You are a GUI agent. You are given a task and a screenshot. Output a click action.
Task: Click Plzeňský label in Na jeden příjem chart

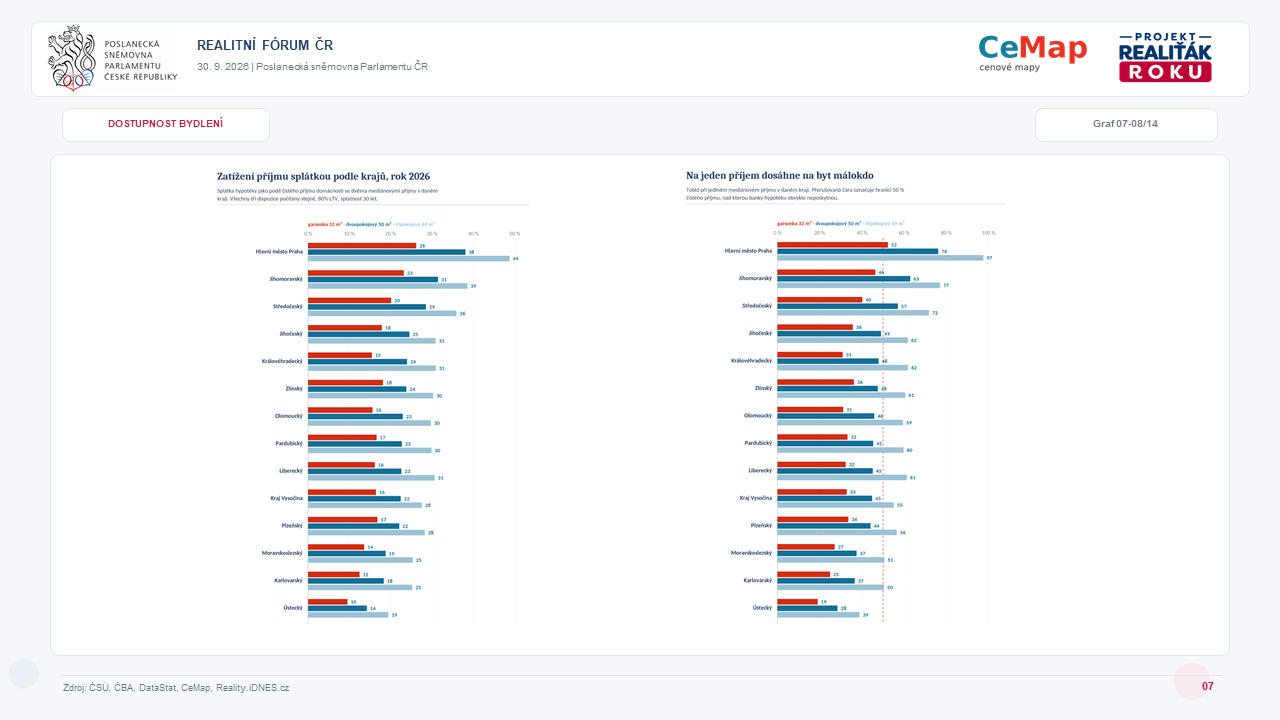click(761, 525)
